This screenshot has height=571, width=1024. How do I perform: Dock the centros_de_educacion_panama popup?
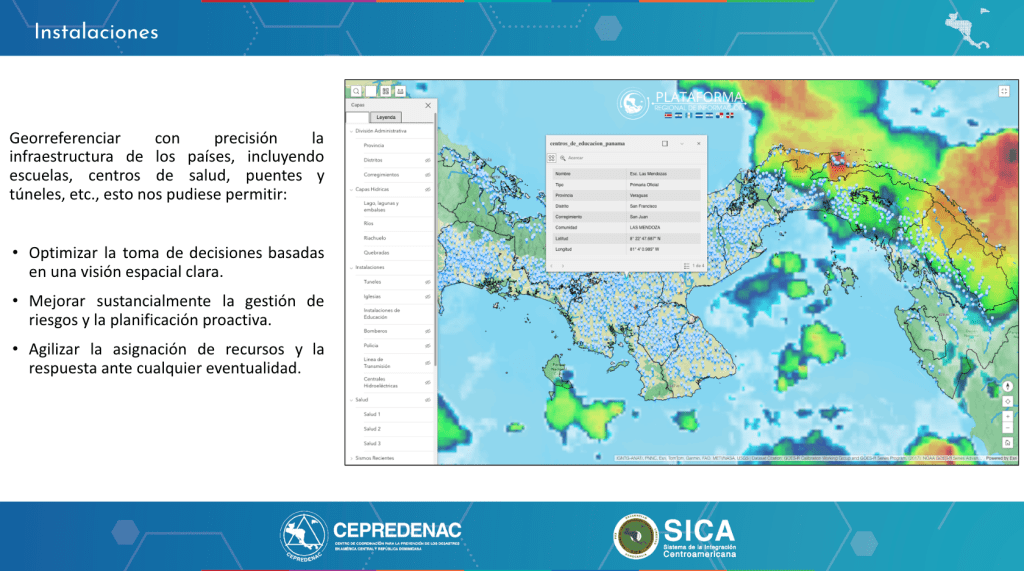pos(664,143)
